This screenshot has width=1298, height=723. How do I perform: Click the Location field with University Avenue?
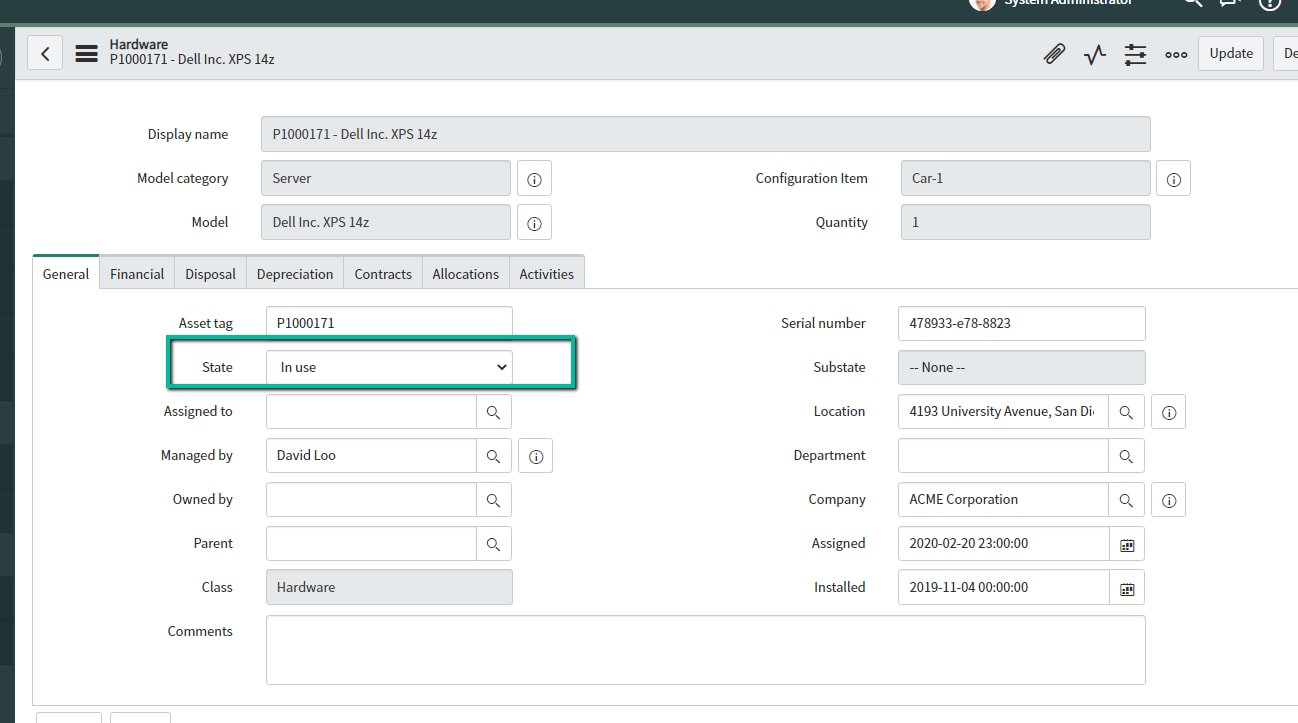1003,412
